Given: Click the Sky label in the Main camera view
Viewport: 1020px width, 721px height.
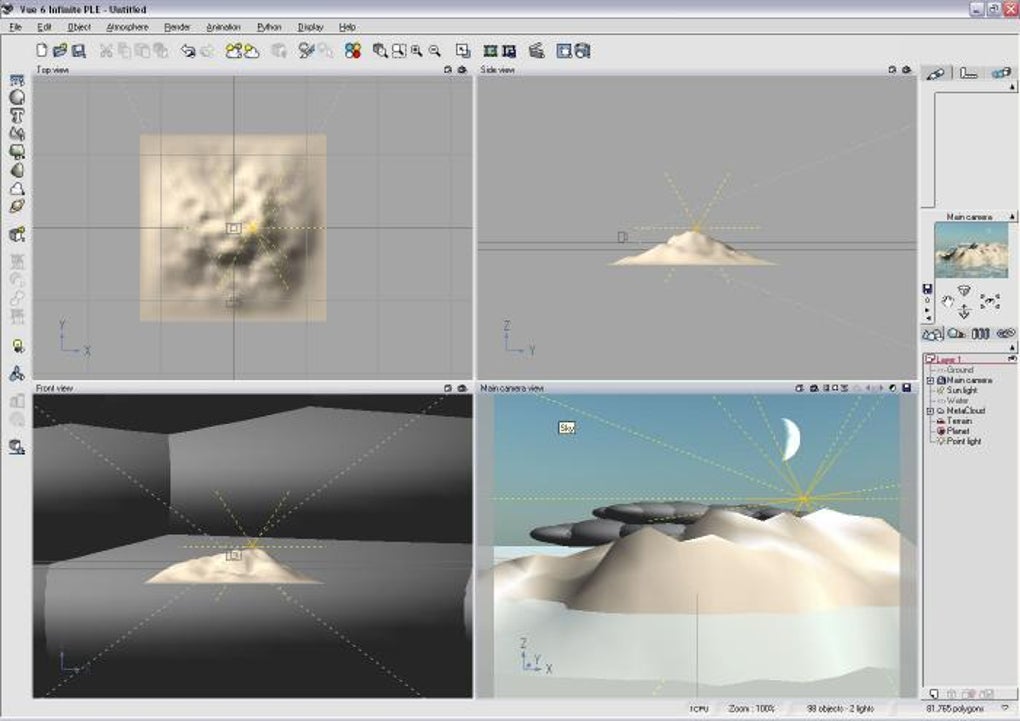Looking at the screenshot, I should click(x=566, y=426).
